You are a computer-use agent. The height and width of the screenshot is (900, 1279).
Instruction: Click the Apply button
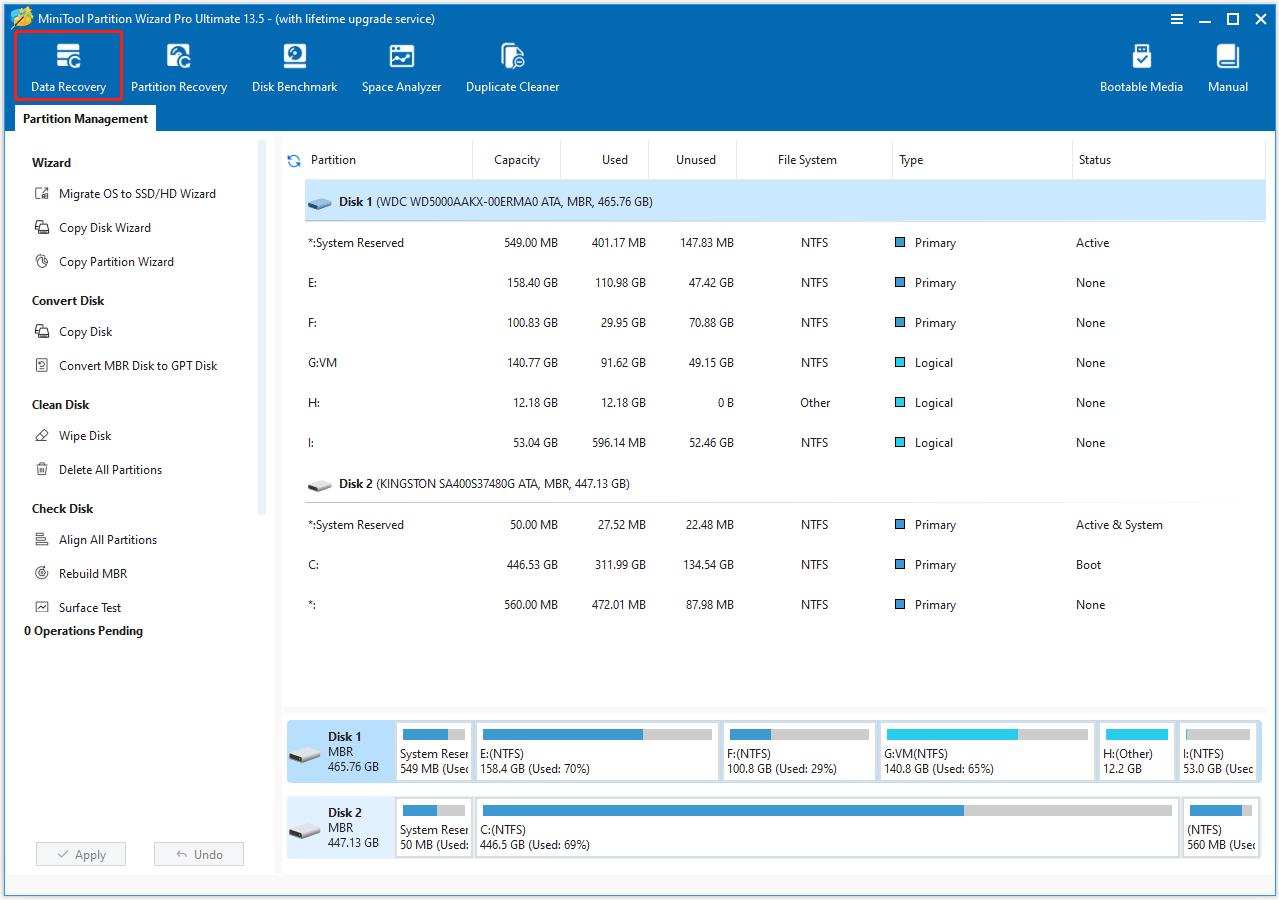tap(80, 854)
